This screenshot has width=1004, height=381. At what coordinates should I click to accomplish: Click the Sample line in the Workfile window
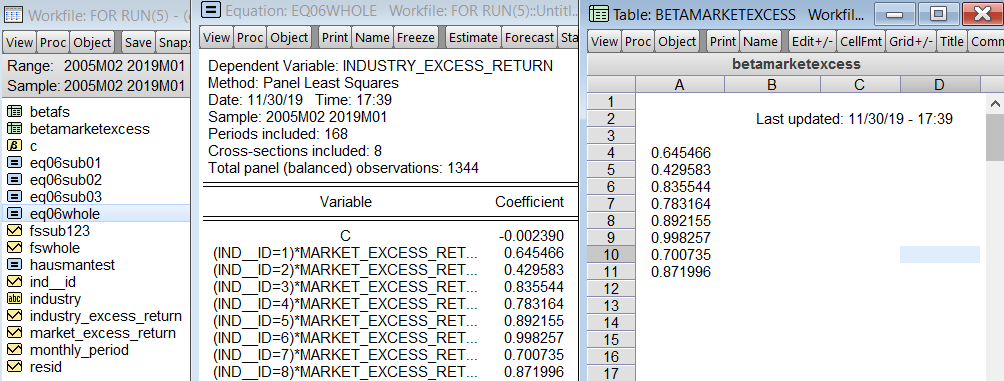click(96, 85)
